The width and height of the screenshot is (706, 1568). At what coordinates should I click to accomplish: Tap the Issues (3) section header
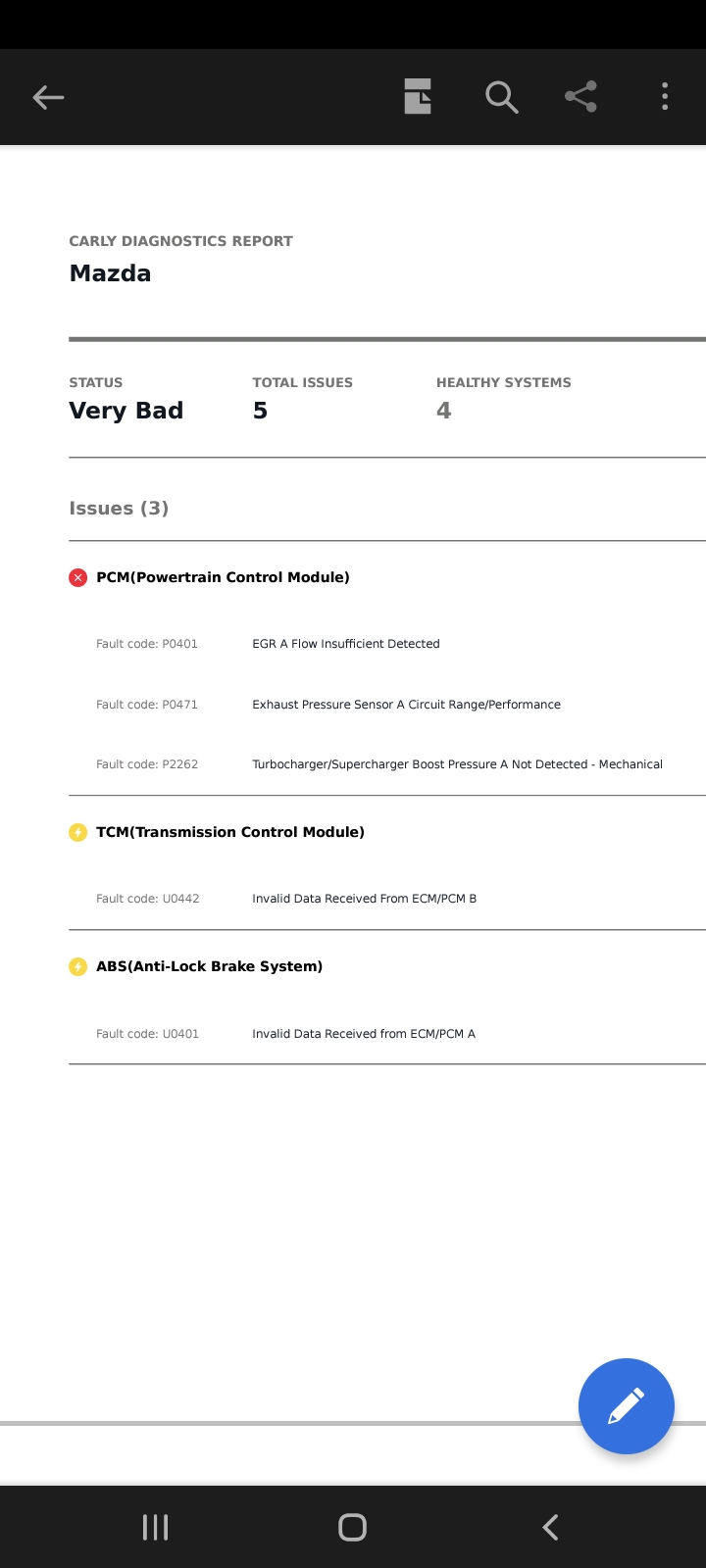[x=119, y=508]
